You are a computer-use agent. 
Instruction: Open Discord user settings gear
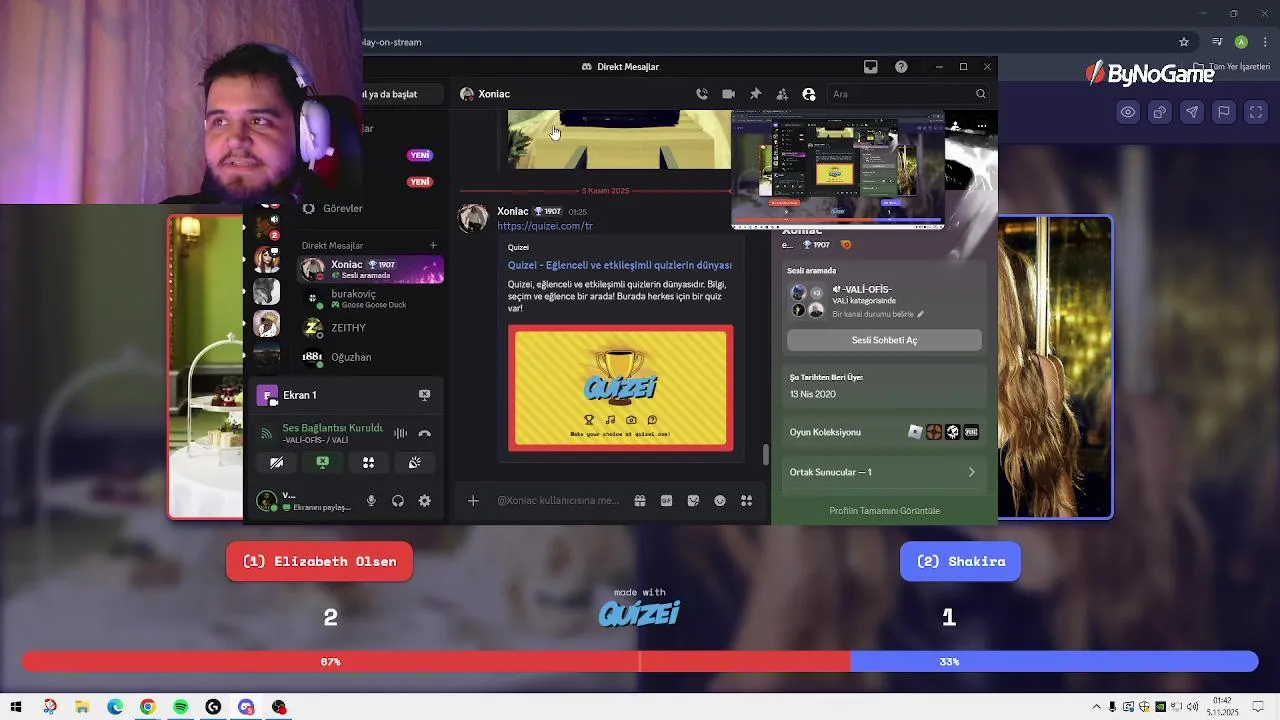point(425,501)
